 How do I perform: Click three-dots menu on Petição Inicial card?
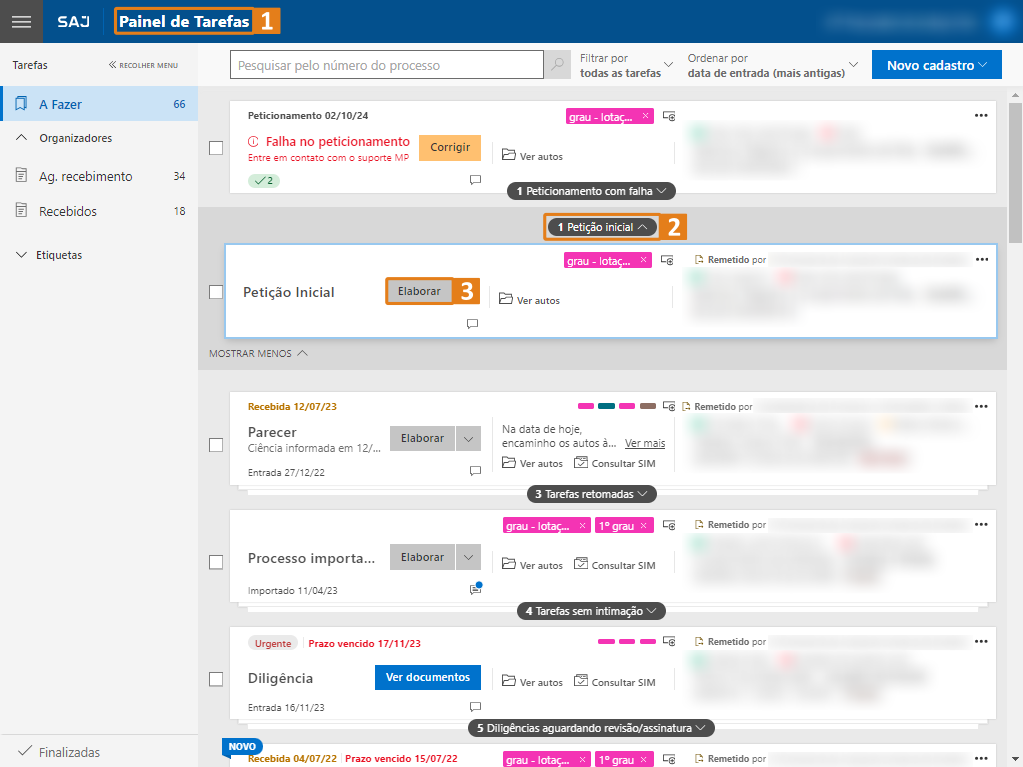981,260
